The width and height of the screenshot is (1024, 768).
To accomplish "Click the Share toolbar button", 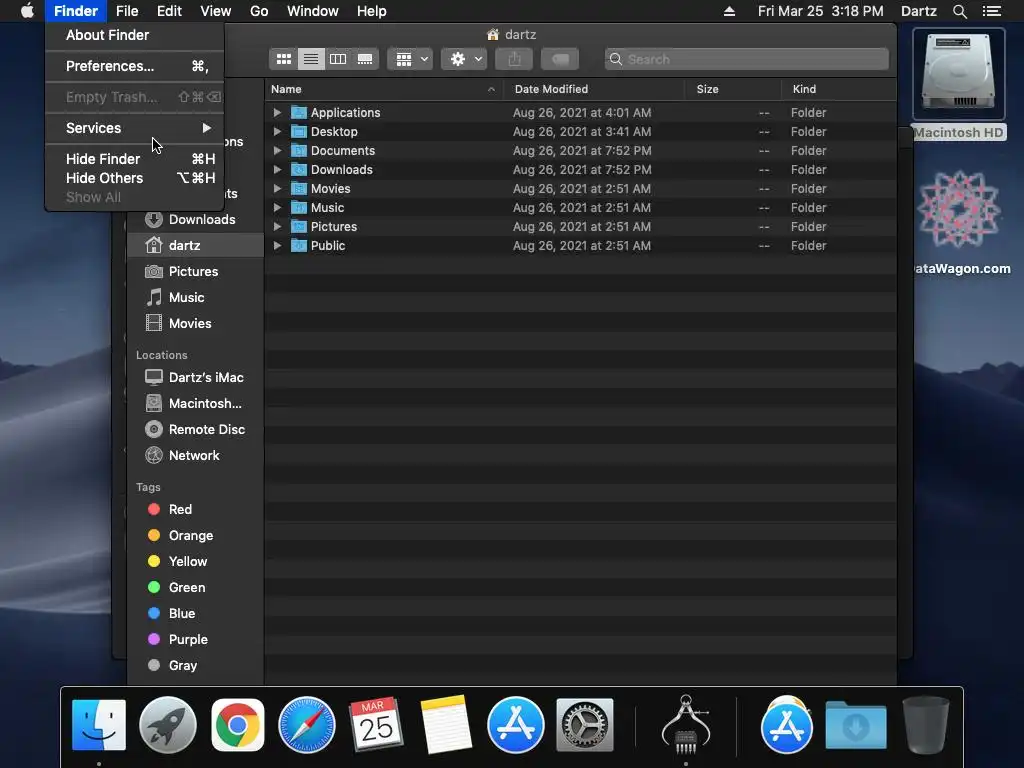I will [515, 59].
